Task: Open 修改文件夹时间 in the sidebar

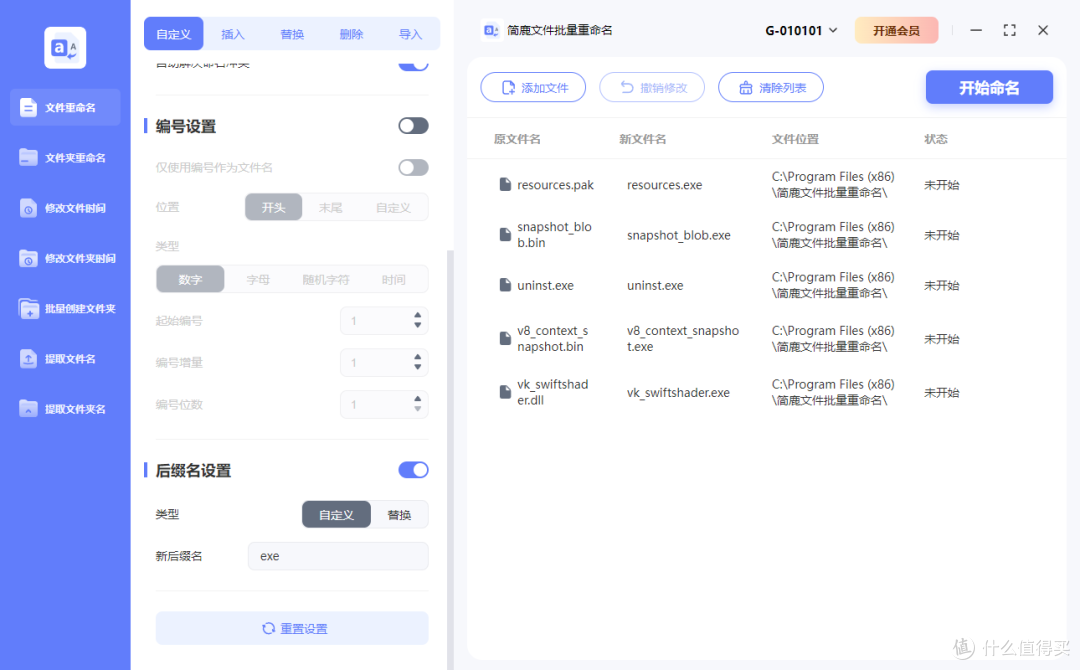Action: click(x=65, y=258)
